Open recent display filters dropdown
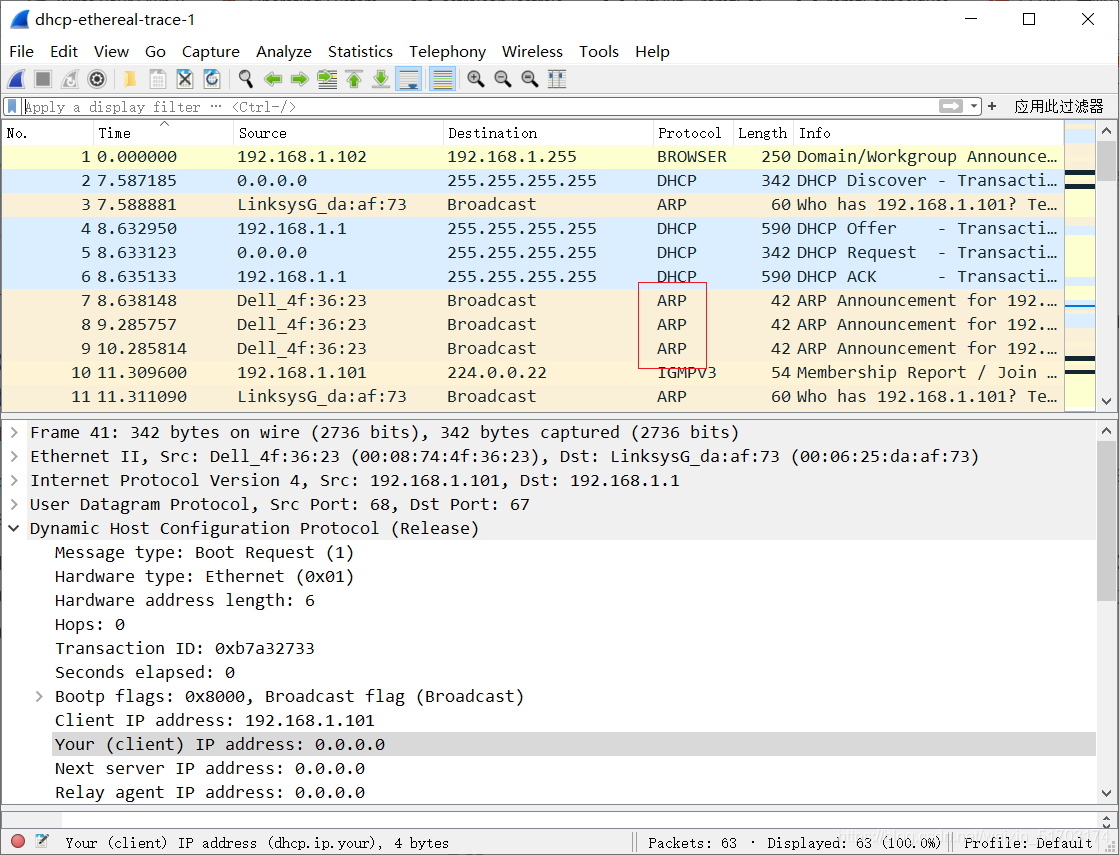 [x=974, y=106]
